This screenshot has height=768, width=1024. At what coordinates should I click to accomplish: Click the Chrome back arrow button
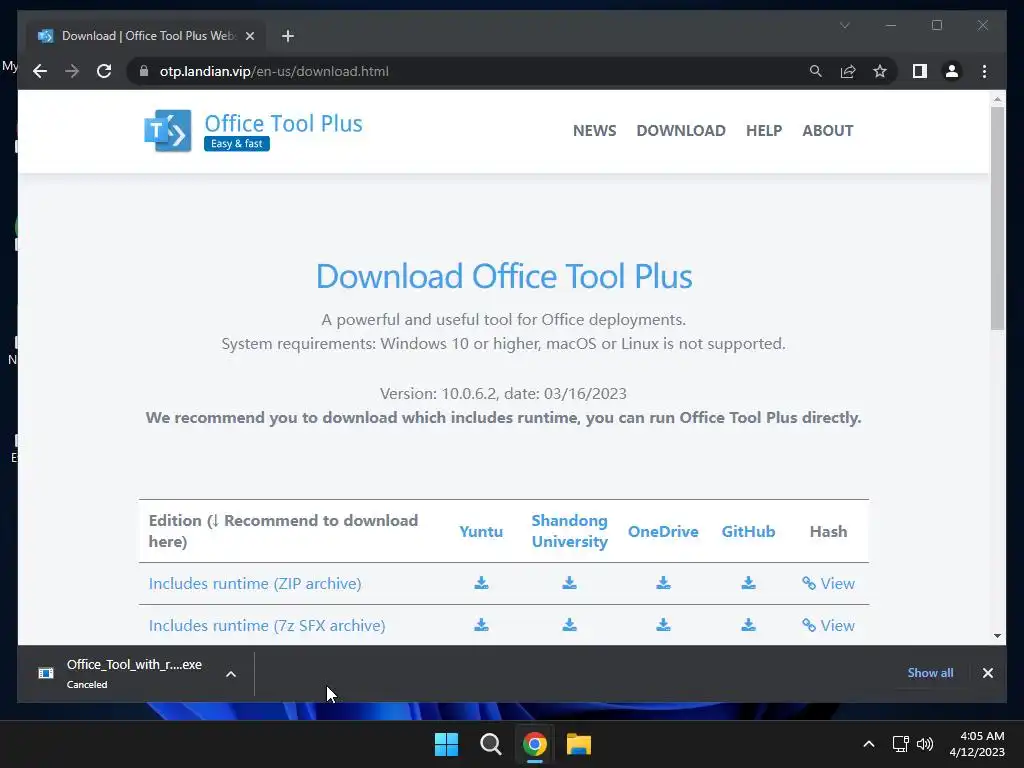(40, 71)
